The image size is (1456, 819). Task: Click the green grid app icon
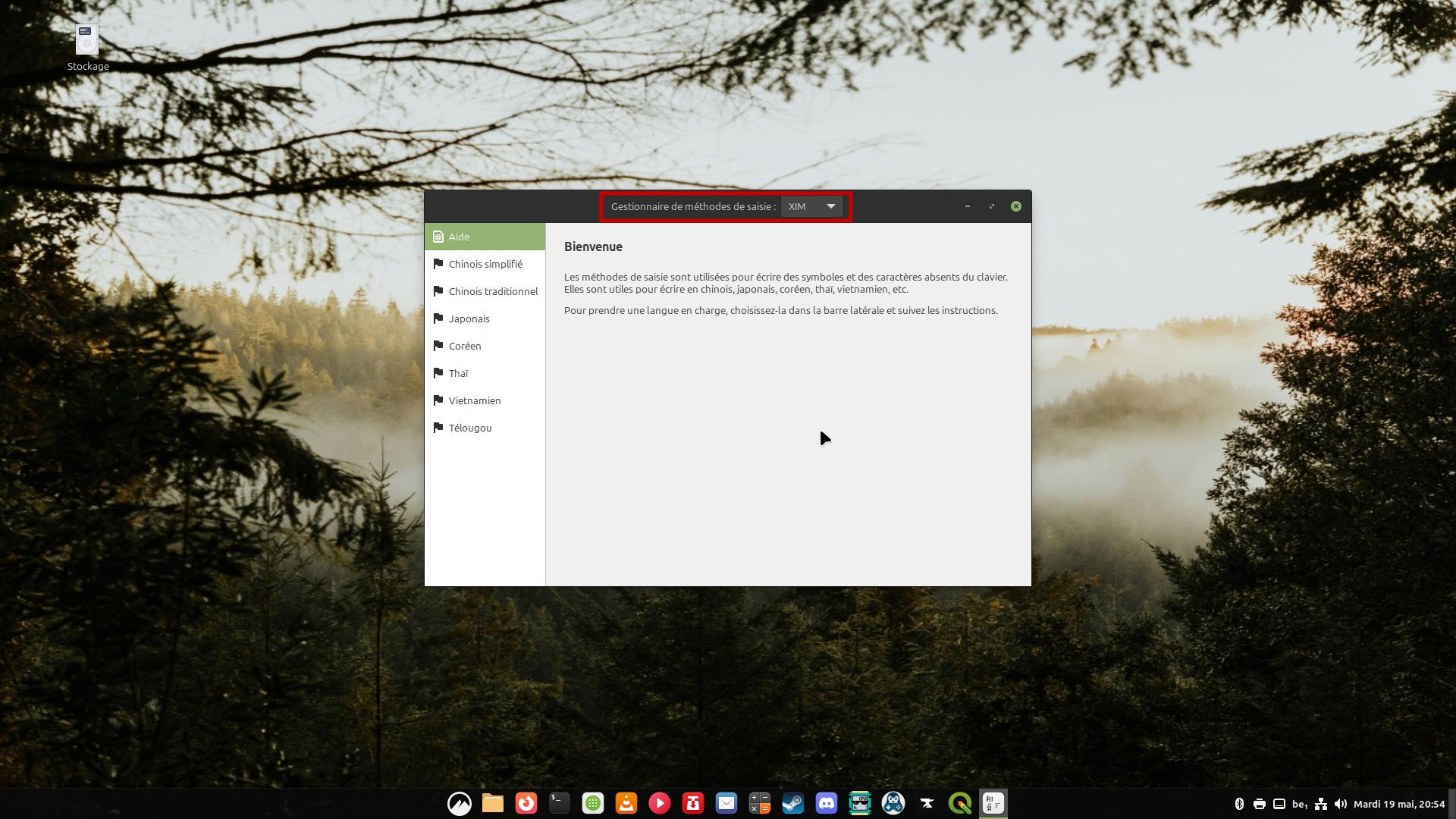[593, 803]
